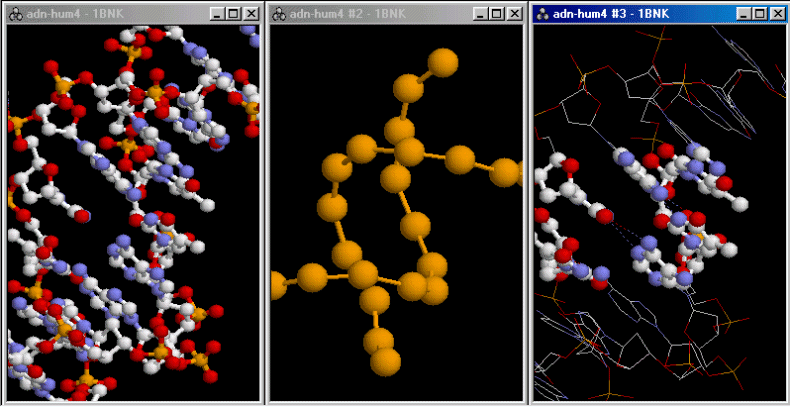This screenshot has height=407, width=790.
Task: Maximize the adn-hum4 #3 window
Action: click(759, 13)
